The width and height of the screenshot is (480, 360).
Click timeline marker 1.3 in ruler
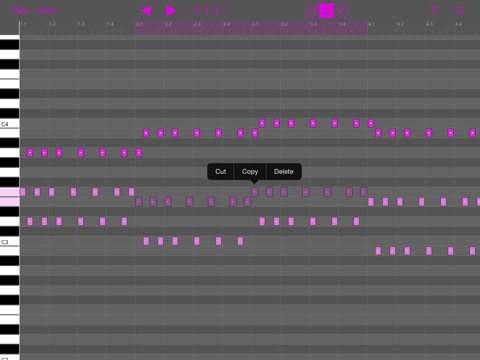coord(81,24)
